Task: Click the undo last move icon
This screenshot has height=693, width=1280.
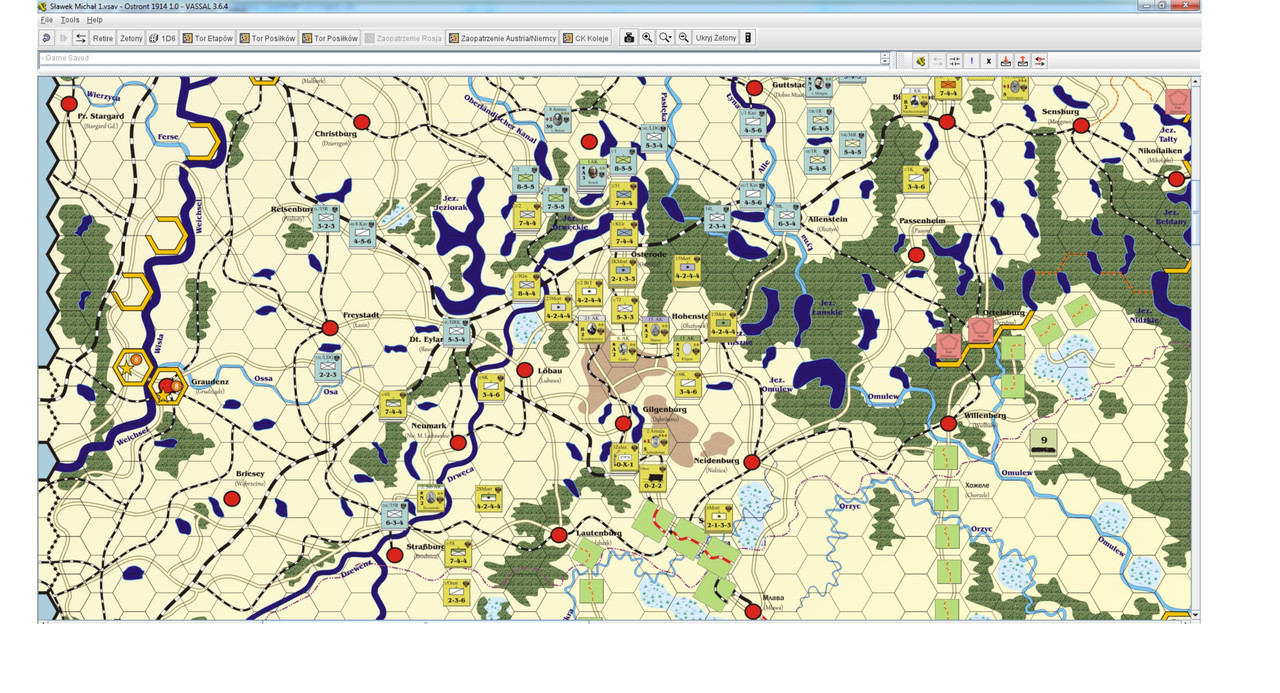Action: click(46, 38)
